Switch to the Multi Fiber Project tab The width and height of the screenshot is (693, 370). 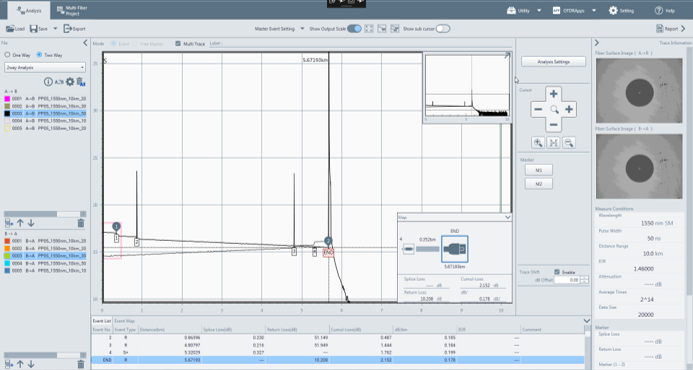pyautogui.click(x=72, y=11)
